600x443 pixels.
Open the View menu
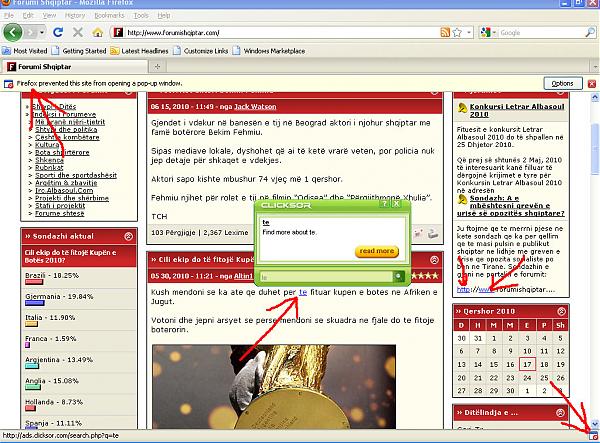point(49,15)
